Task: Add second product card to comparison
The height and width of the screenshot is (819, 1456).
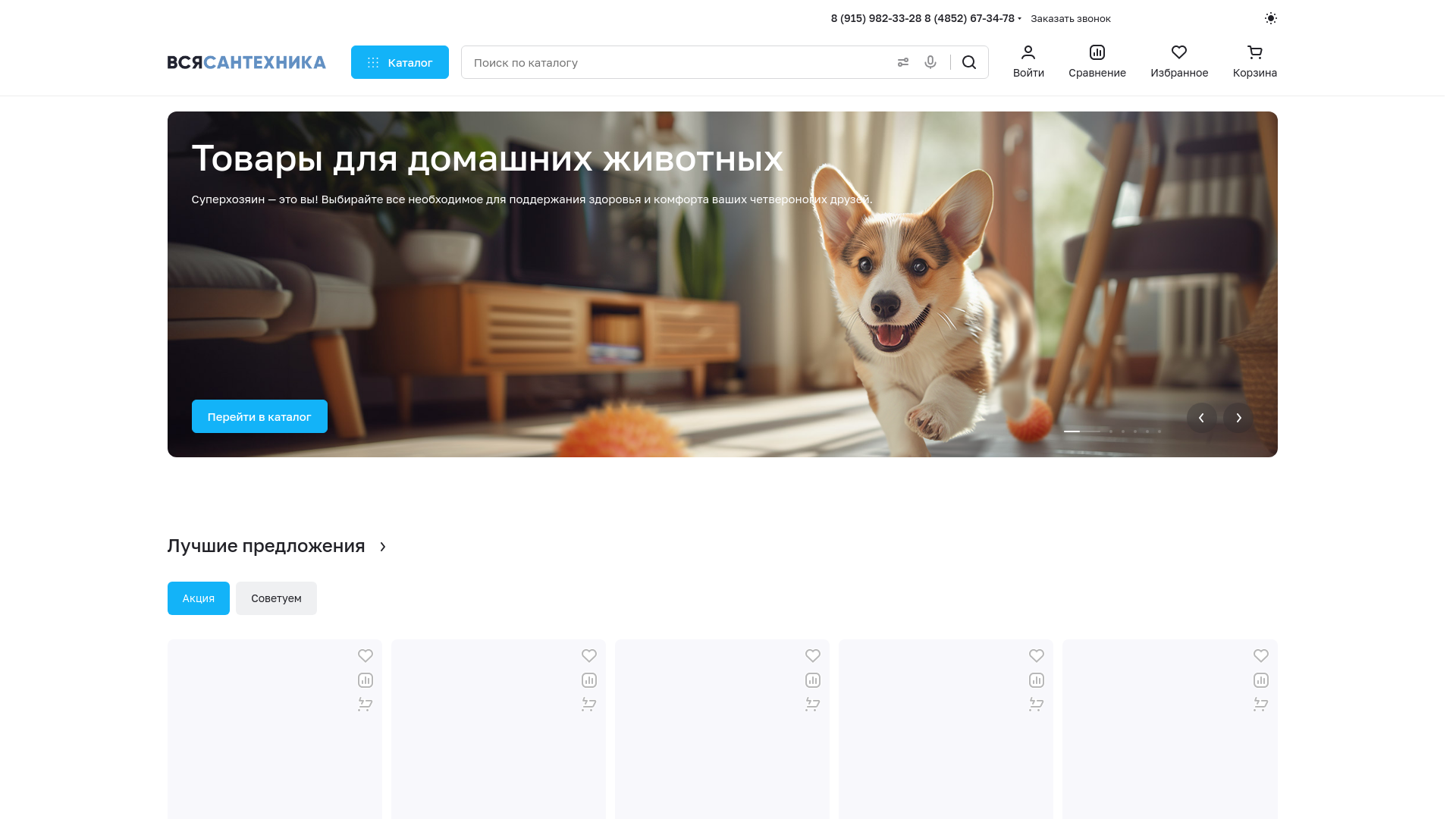Action: coord(589,680)
